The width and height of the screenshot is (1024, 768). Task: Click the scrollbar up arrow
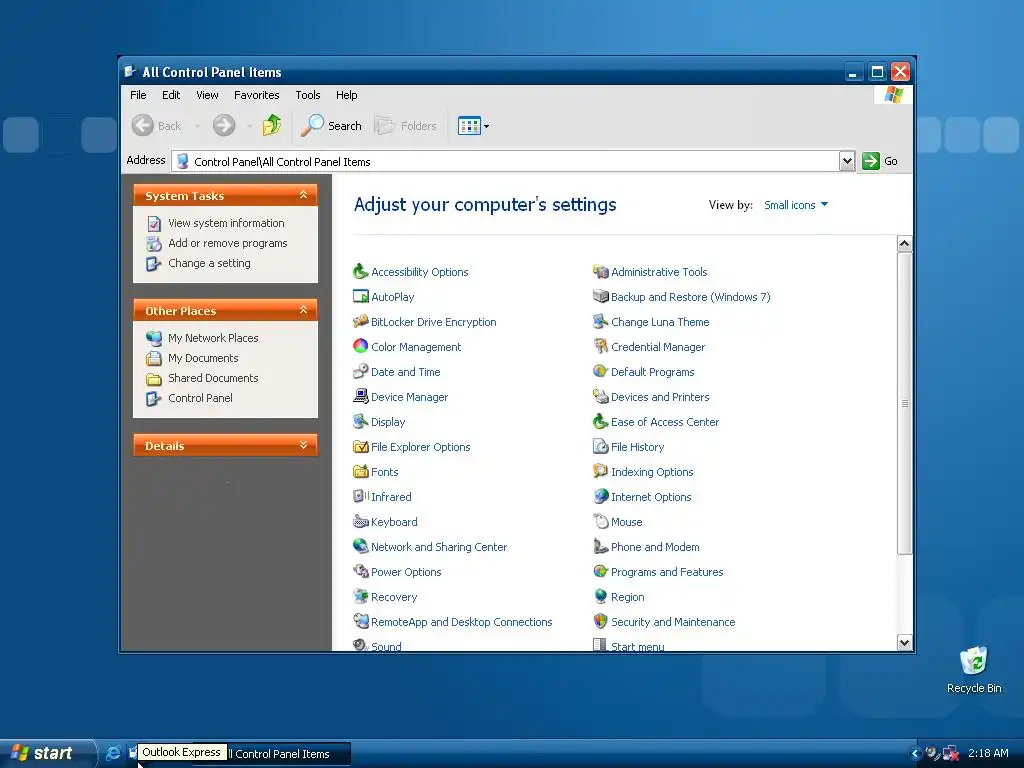tap(904, 244)
